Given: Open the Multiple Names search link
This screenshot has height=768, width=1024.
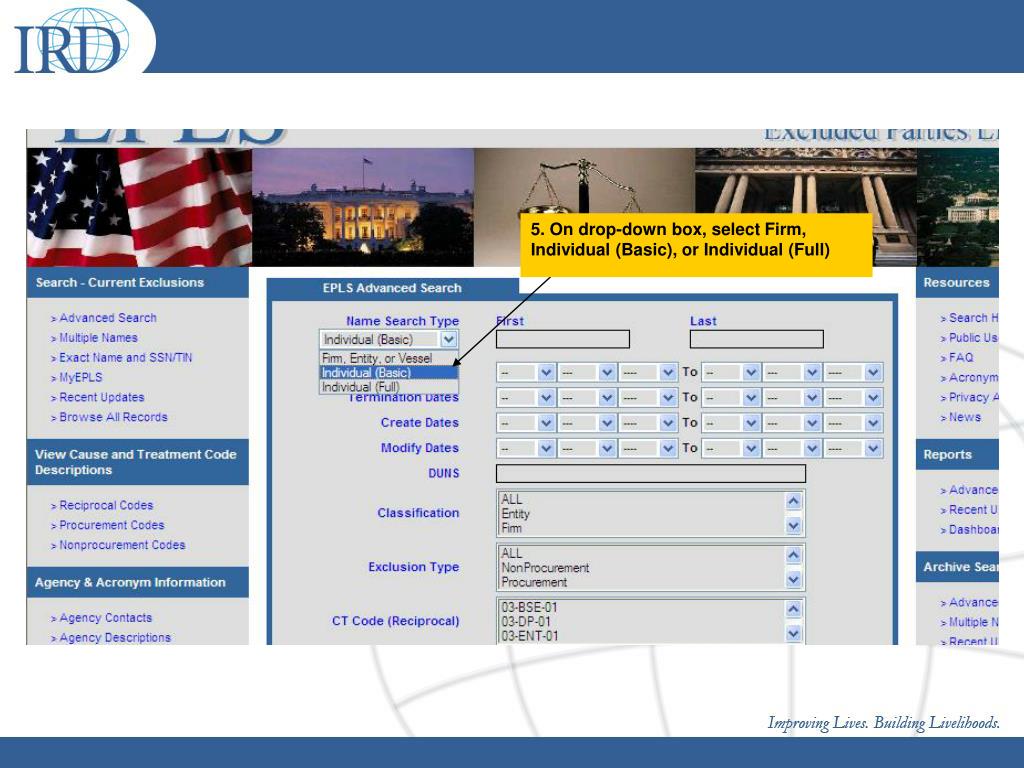Looking at the screenshot, I should coord(98,338).
